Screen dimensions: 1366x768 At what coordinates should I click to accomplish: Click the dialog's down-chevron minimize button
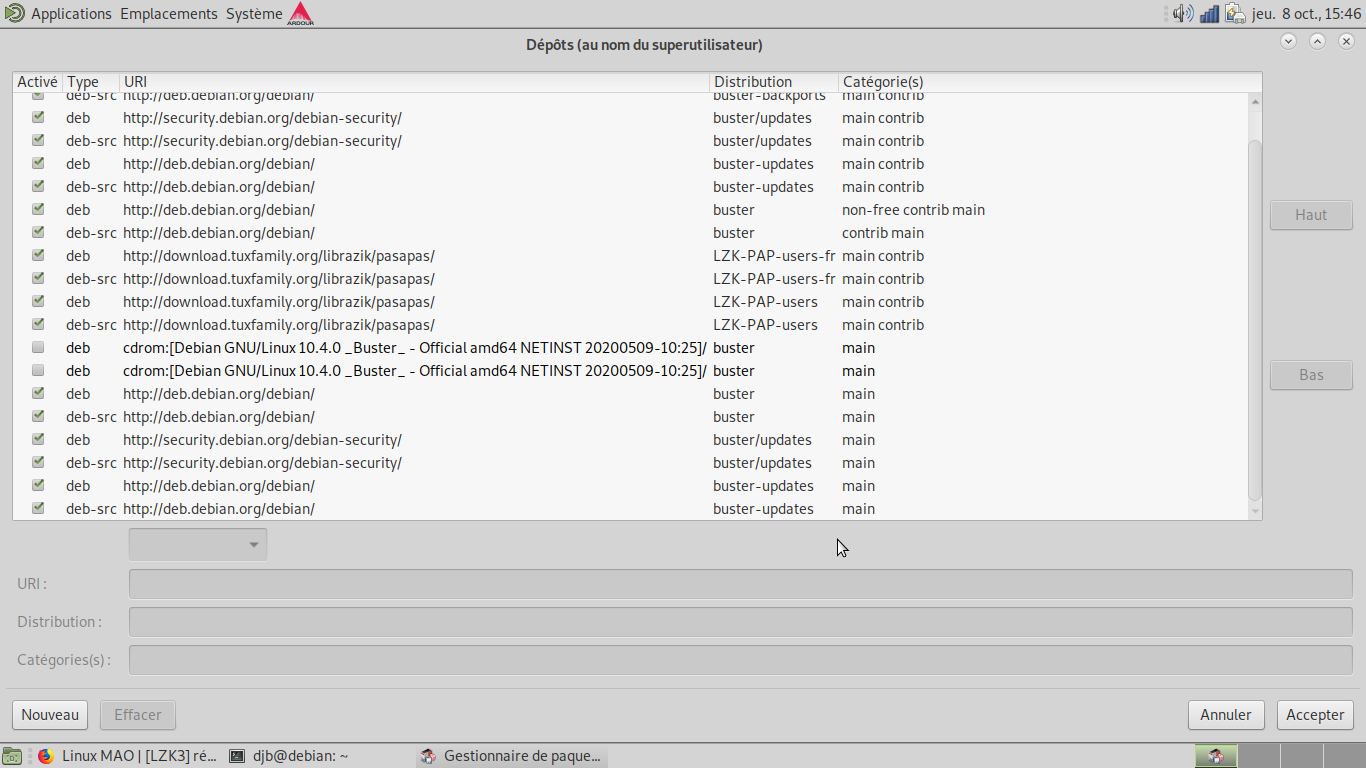coord(1288,41)
